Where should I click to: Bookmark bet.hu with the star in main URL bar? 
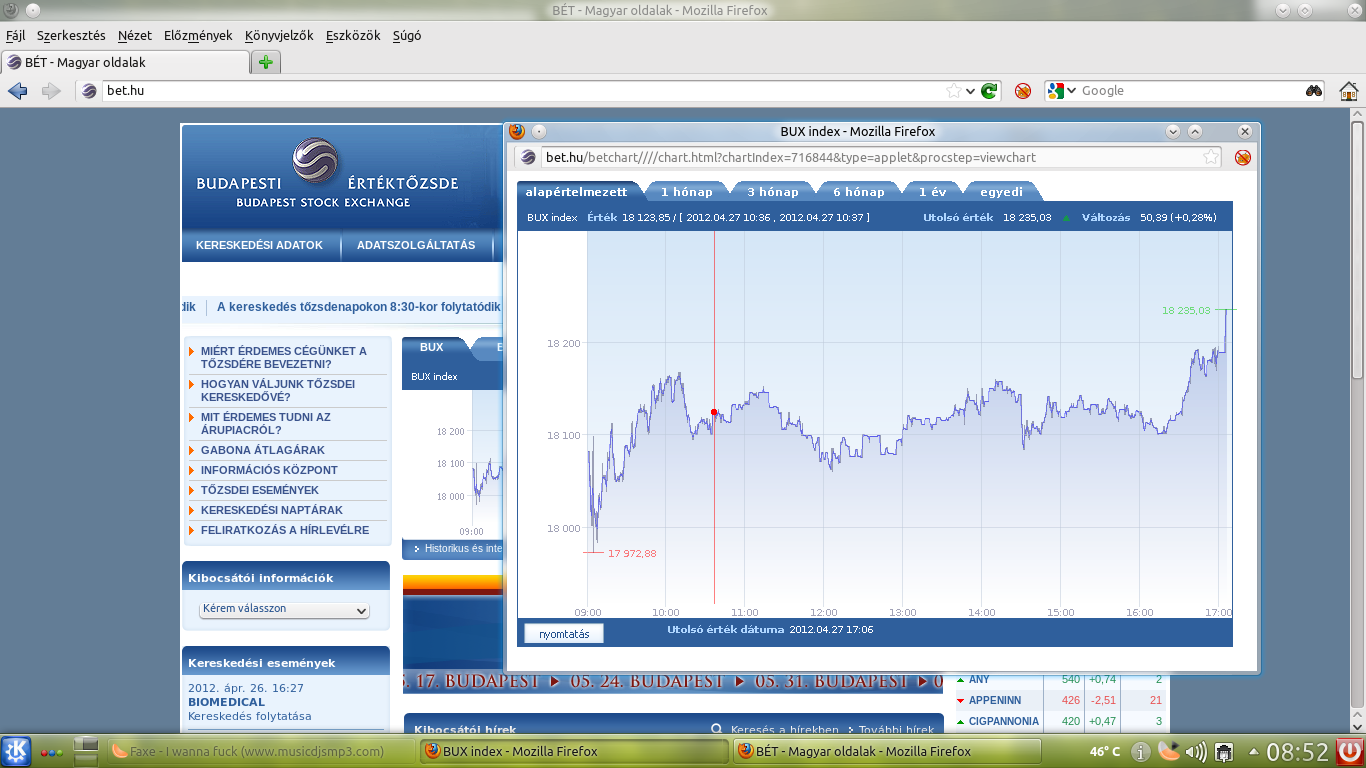(954, 91)
